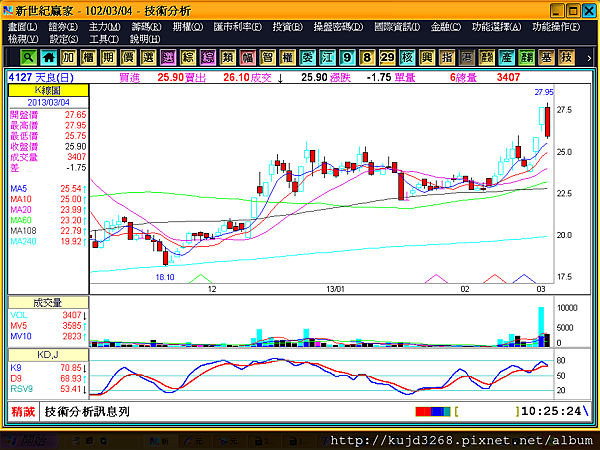Screen dimensions: 600x450
Task: Open the 金融(C) menu
Action: pyautogui.click(x=446, y=27)
